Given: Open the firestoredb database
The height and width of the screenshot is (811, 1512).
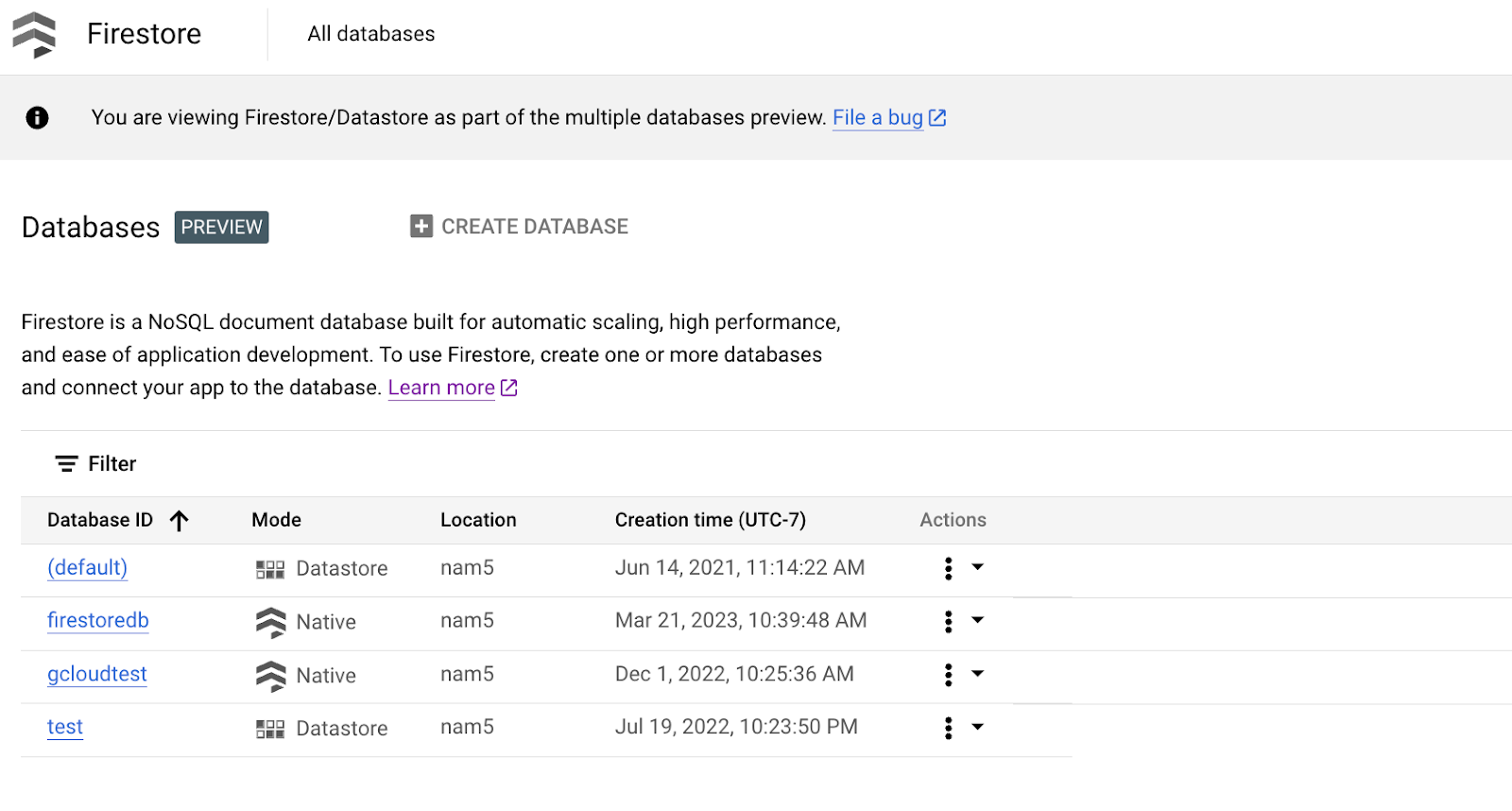Looking at the screenshot, I should coord(98,620).
